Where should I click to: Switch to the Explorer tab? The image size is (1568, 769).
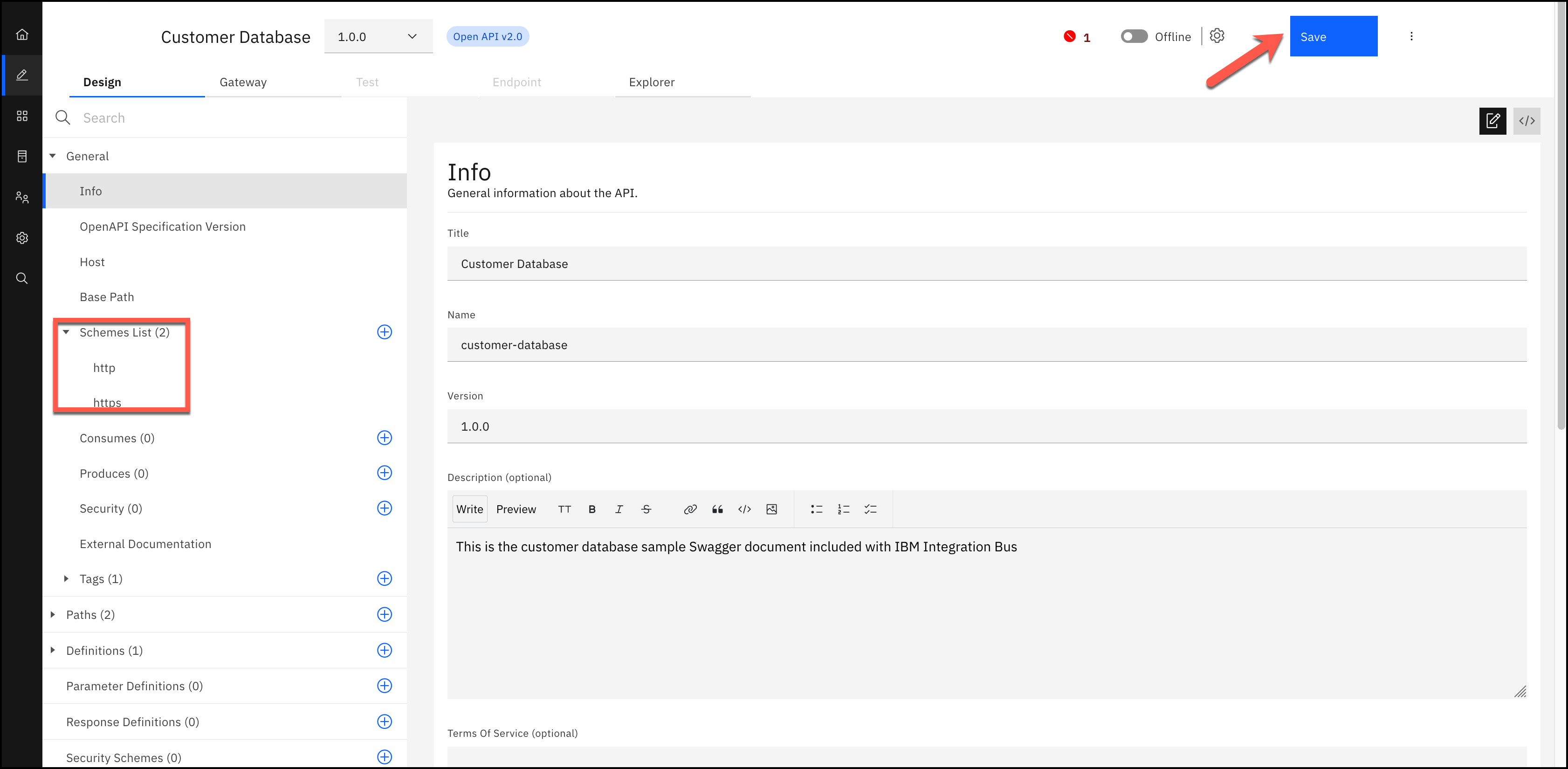[x=682, y=82]
